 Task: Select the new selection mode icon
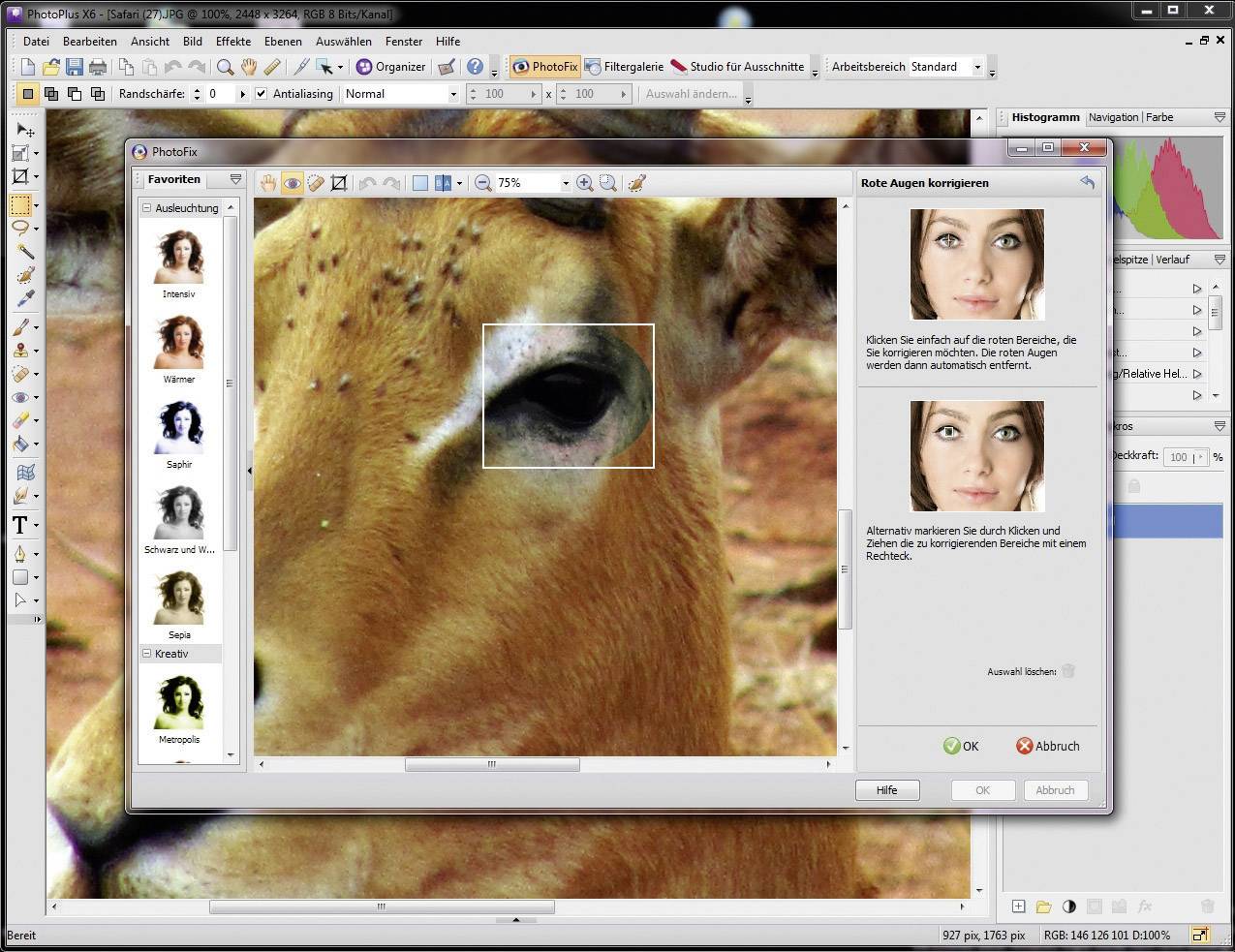[x=28, y=94]
